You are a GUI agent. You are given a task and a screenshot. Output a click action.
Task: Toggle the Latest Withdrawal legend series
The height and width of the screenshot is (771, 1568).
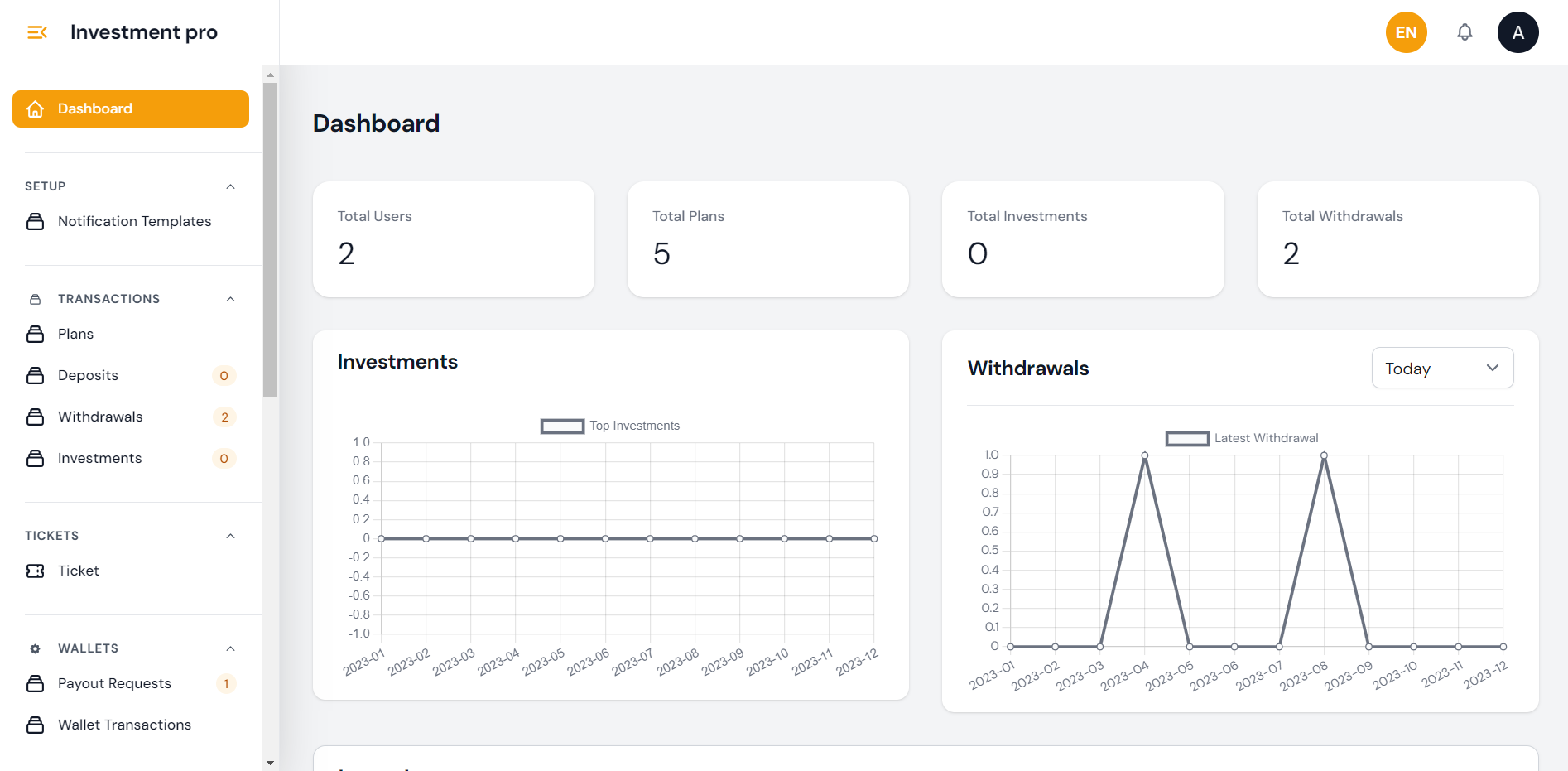coord(1187,438)
